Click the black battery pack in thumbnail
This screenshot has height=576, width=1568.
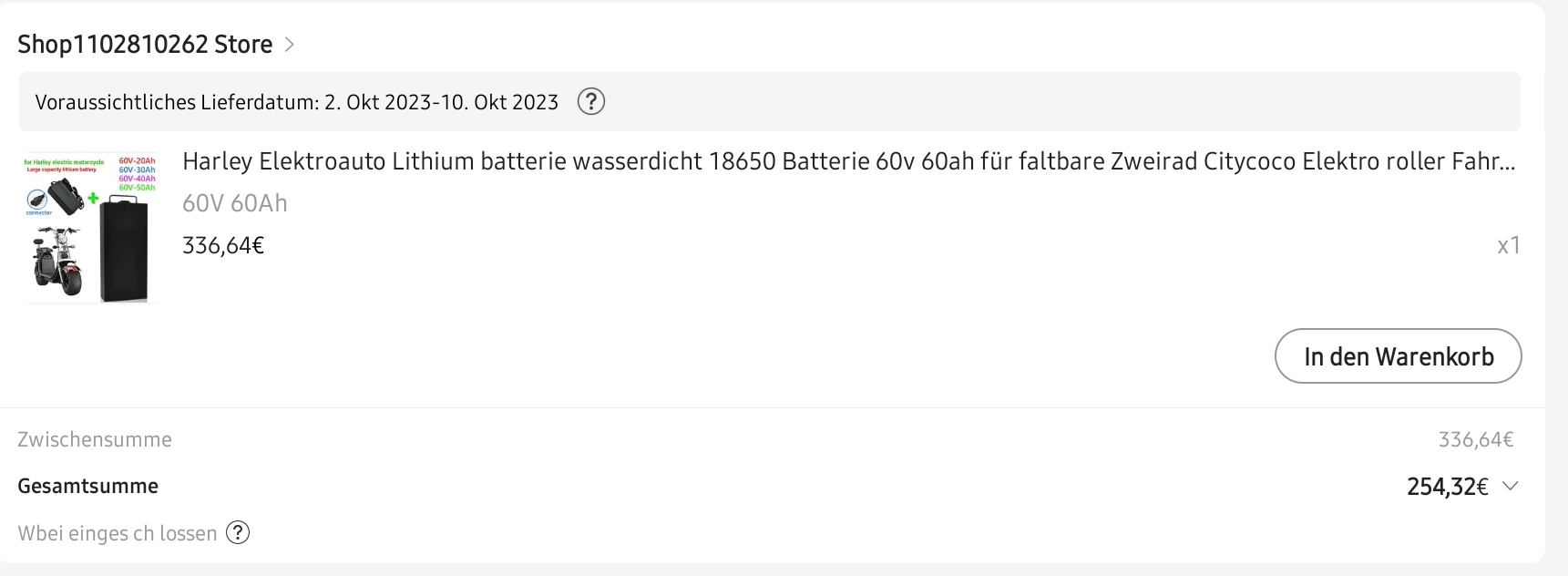(123, 251)
